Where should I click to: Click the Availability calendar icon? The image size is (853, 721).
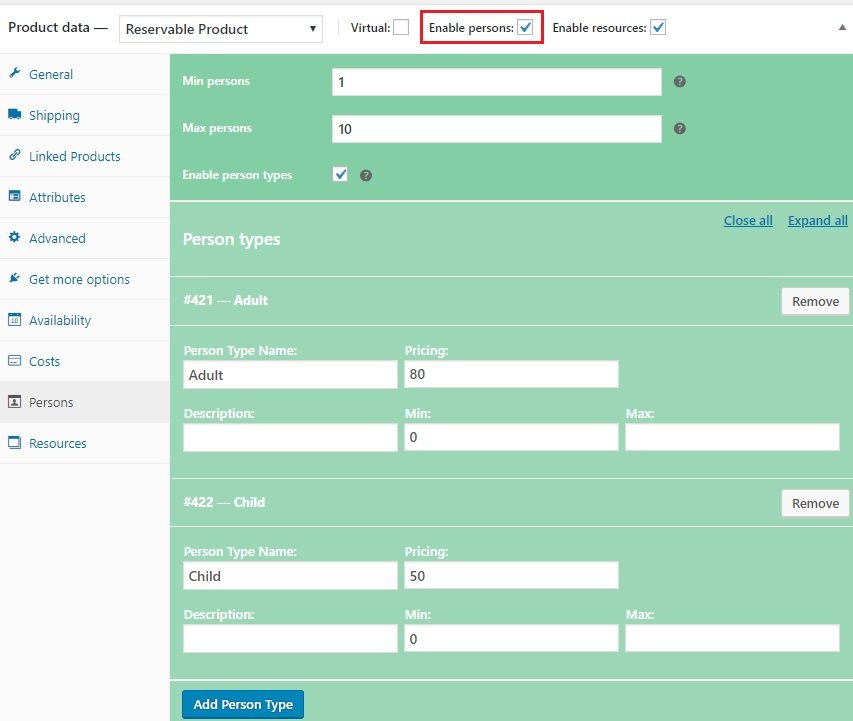pos(15,320)
